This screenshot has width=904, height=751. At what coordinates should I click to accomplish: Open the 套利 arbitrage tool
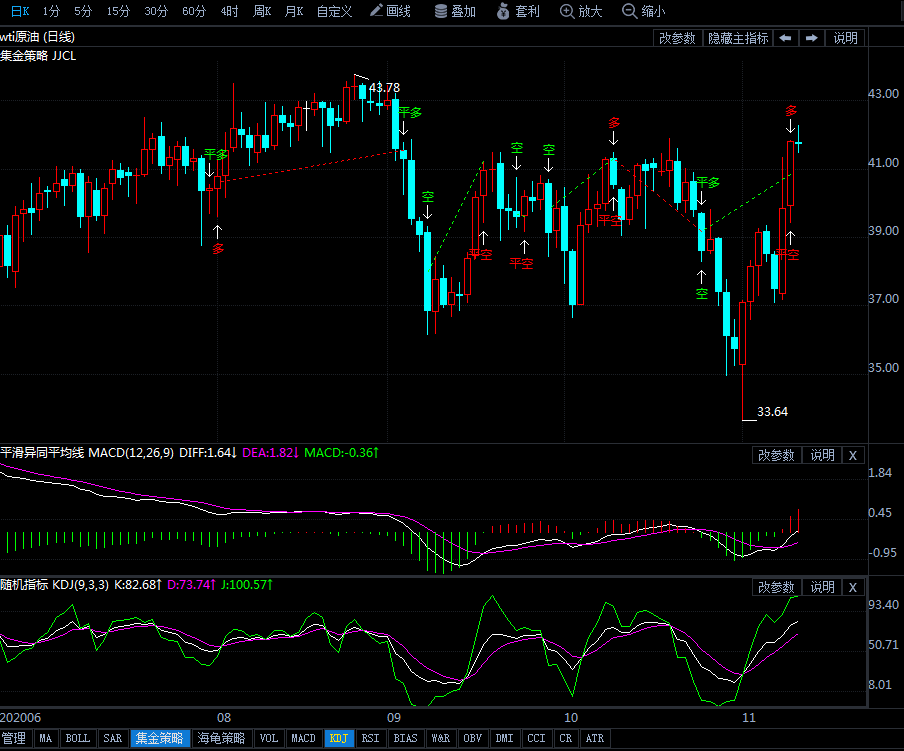tap(518, 11)
